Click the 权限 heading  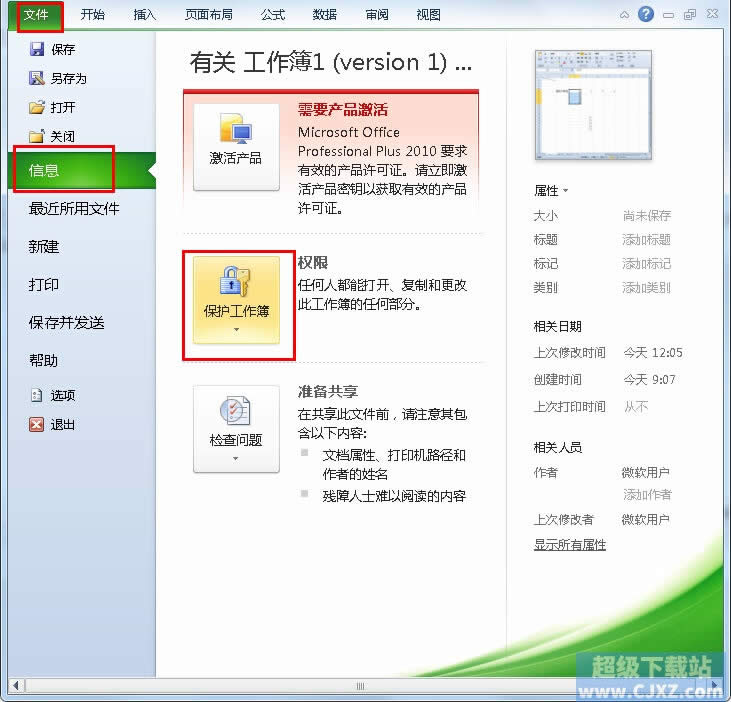tap(313, 262)
